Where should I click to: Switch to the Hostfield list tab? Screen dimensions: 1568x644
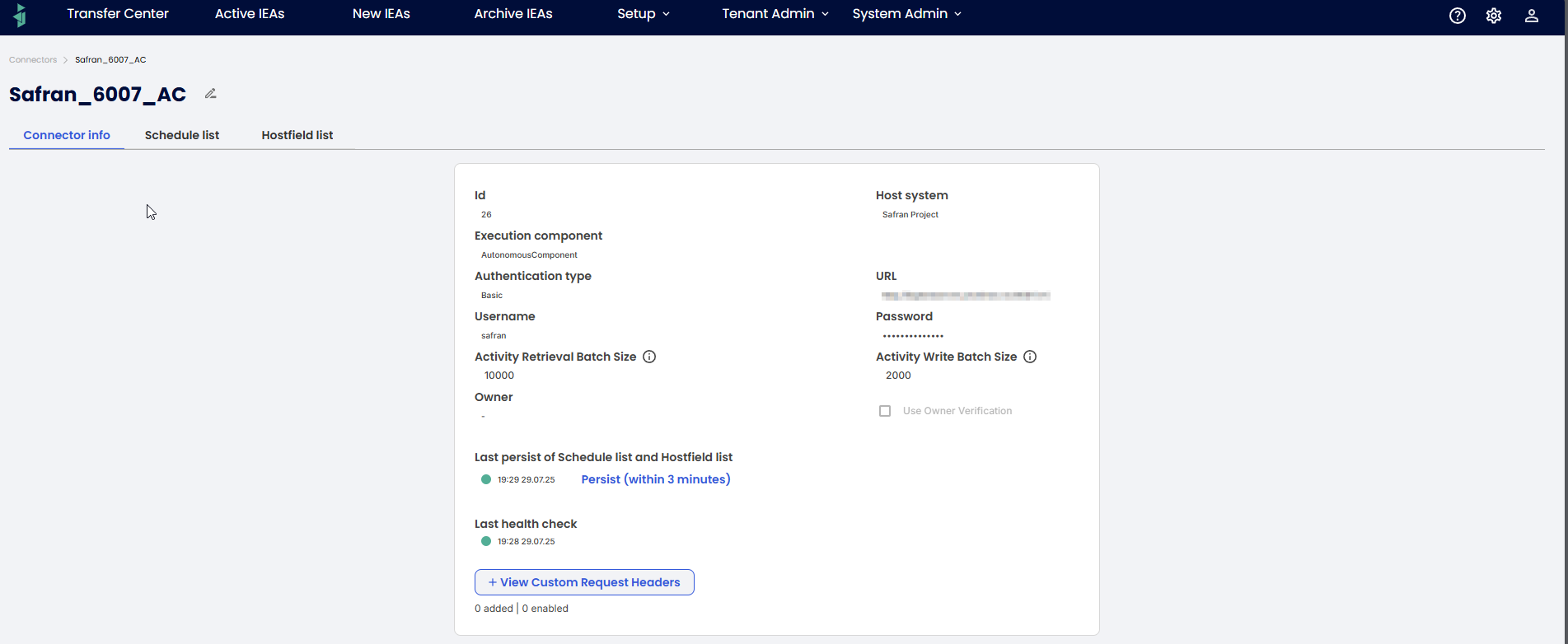point(297,135)
